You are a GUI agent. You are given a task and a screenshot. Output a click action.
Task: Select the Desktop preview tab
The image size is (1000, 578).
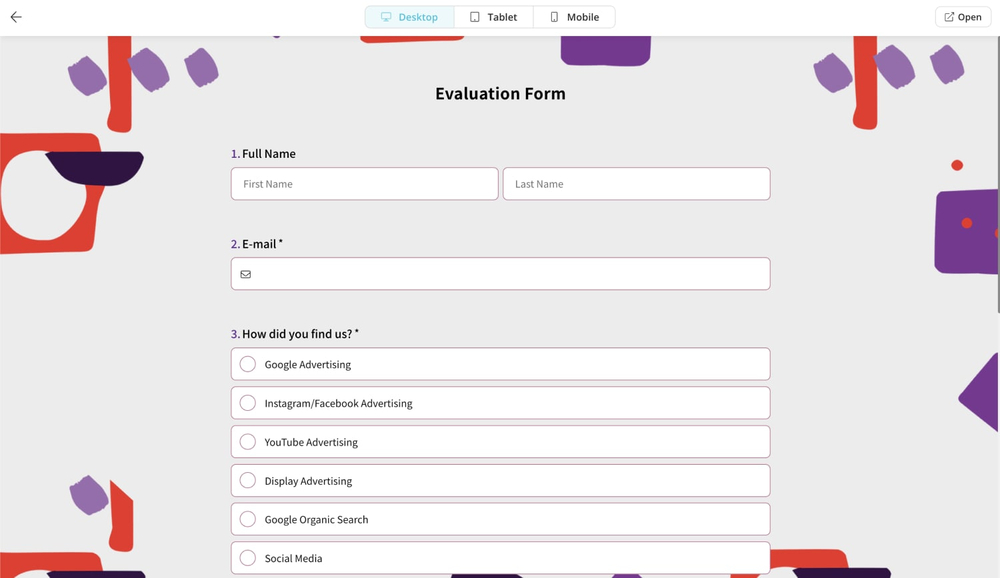409,17
